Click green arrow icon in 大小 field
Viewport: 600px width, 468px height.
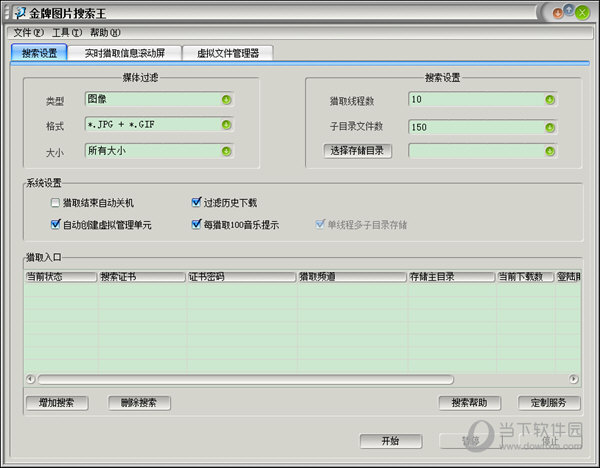(x=226, y=151)
